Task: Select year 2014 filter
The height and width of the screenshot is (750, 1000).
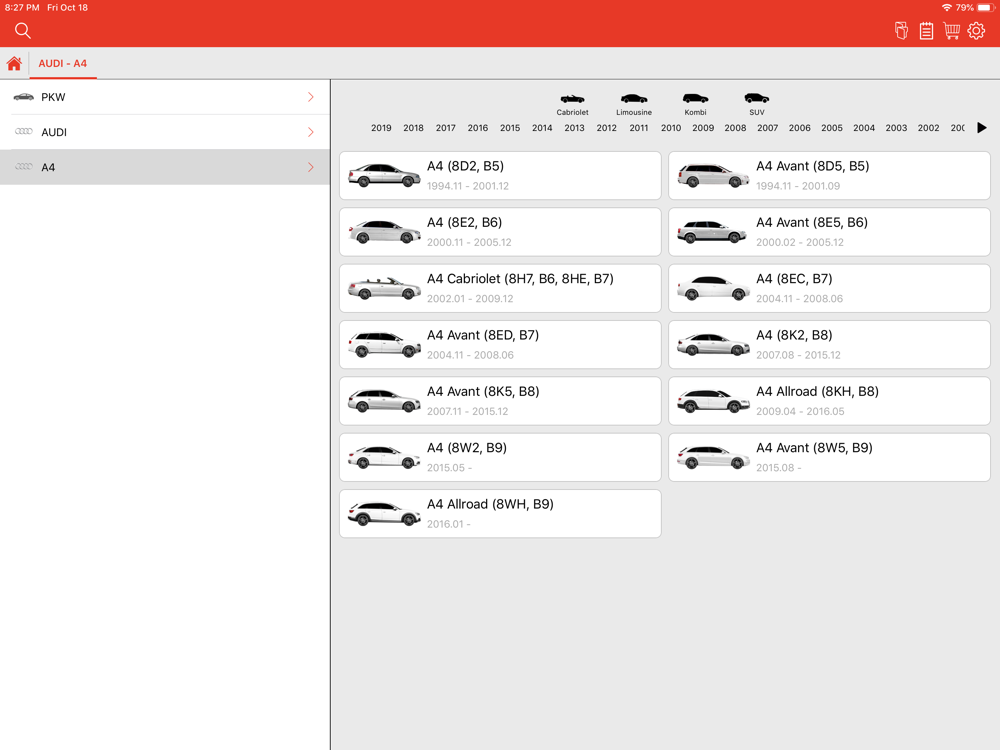Action: pyautogui.click(x=542, y=128)
